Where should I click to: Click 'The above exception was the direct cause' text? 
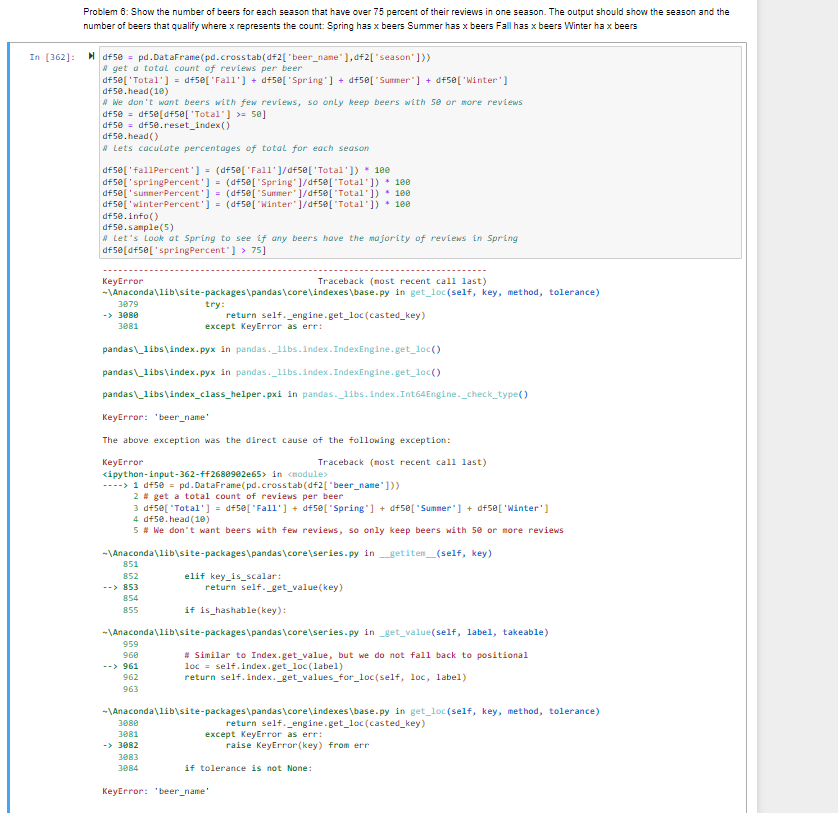[276, 440]
